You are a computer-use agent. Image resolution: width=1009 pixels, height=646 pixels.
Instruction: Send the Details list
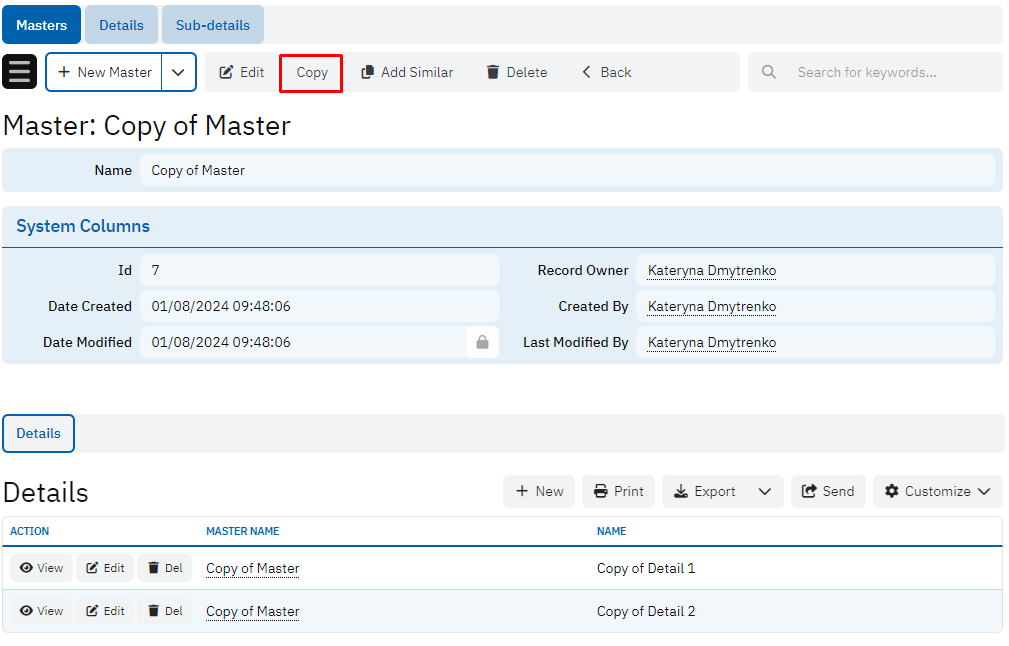[828, 491]
